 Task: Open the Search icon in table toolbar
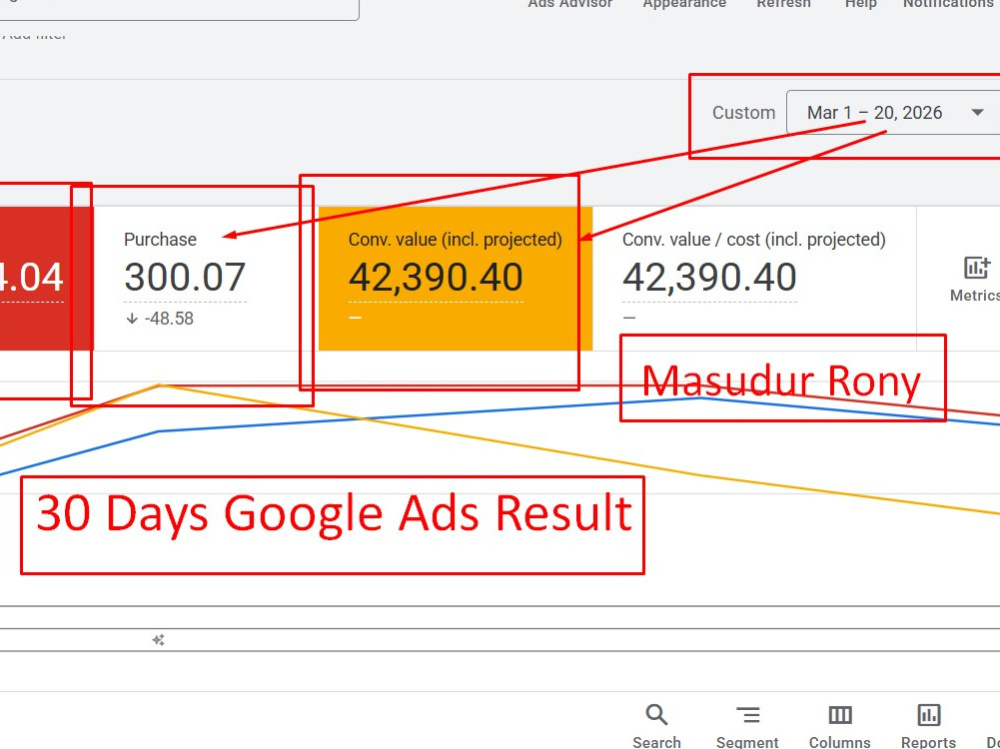point(656,715)
